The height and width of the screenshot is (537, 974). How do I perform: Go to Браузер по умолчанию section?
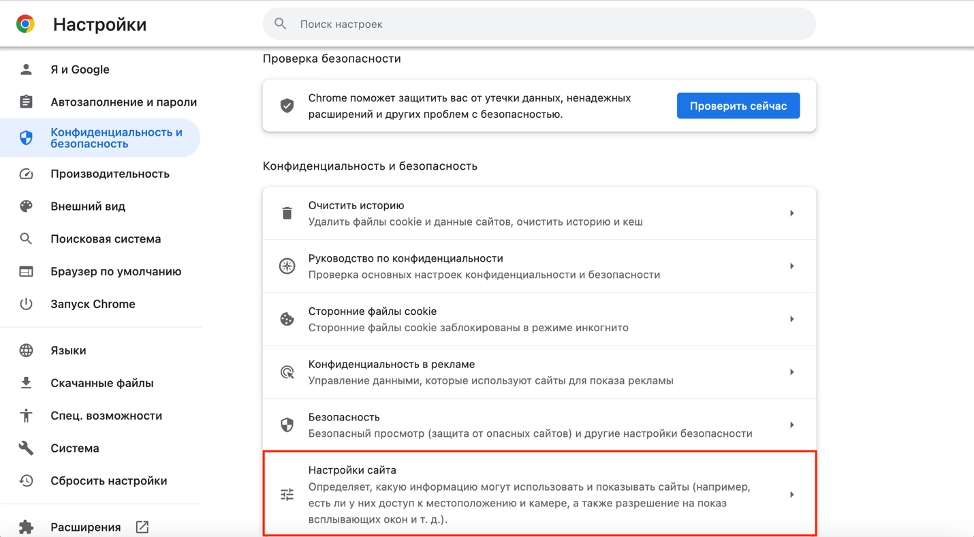point(115,271)
